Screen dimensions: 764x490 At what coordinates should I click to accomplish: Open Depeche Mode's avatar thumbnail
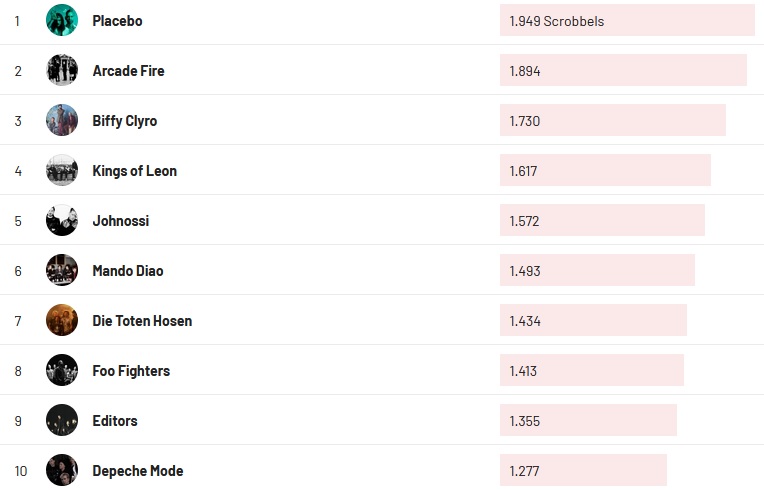62,470
